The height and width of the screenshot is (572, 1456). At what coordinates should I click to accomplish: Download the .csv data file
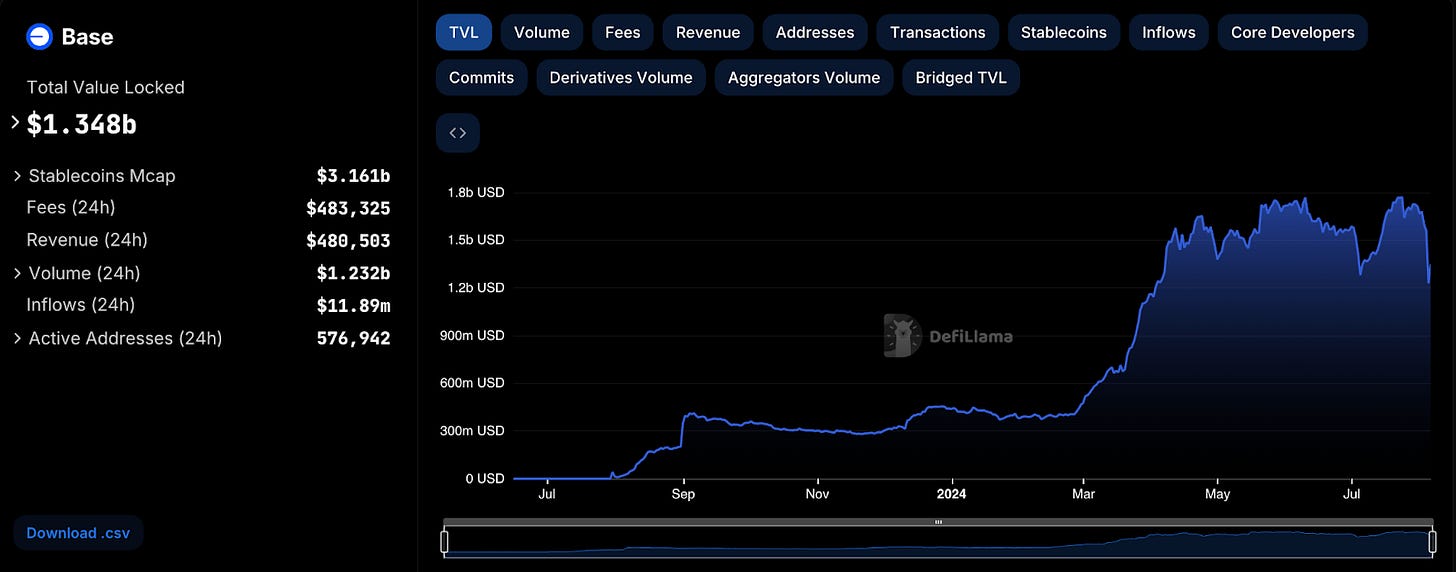[78, 533]
